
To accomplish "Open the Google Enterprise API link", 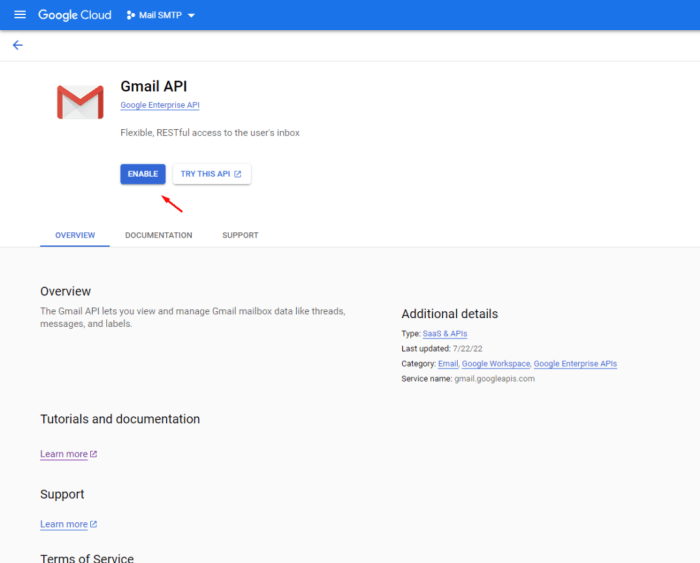I will pyautogui.click(x=160, y=105).
